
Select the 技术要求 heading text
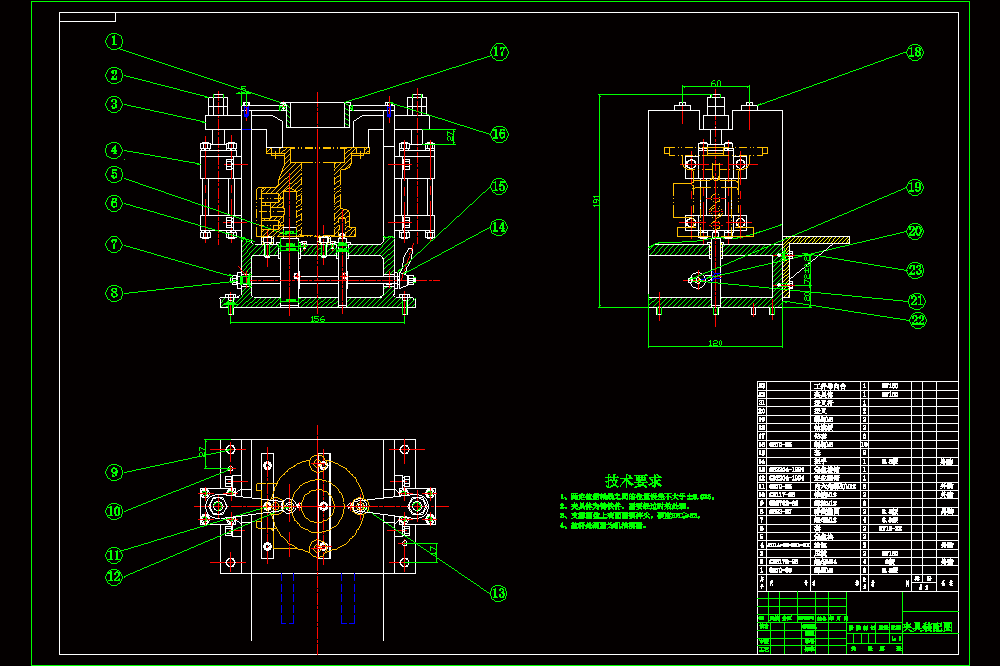tap(633, 480)
